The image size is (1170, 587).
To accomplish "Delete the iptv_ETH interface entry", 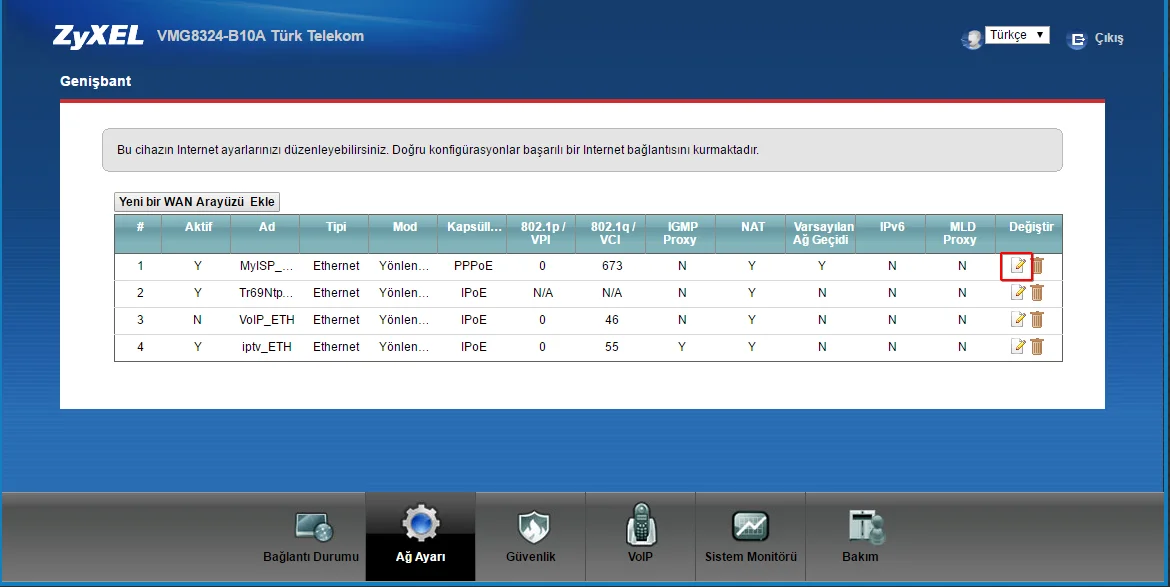I will (x=1037, y=347).
